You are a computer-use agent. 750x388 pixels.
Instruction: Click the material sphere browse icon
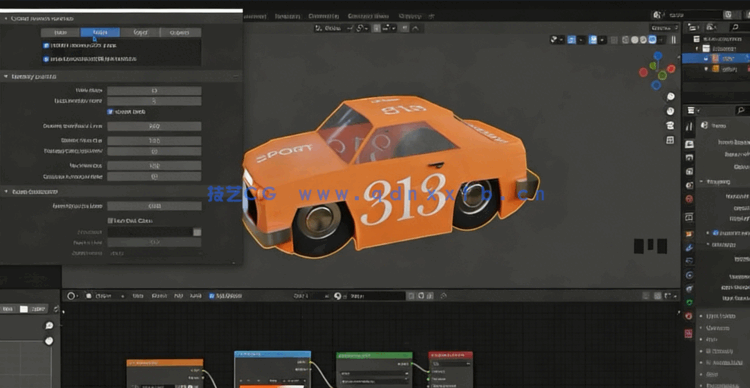pyautogui.click(x=338, y=296)
